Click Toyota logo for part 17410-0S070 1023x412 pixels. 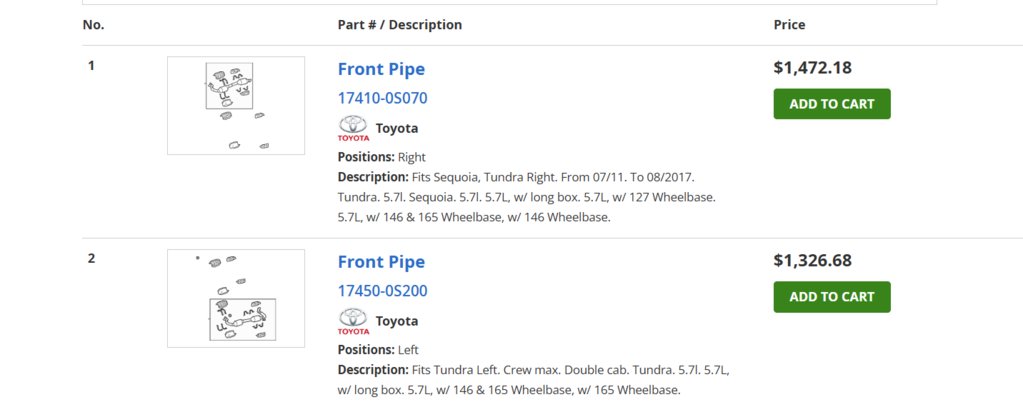click(x=353, y=129)
